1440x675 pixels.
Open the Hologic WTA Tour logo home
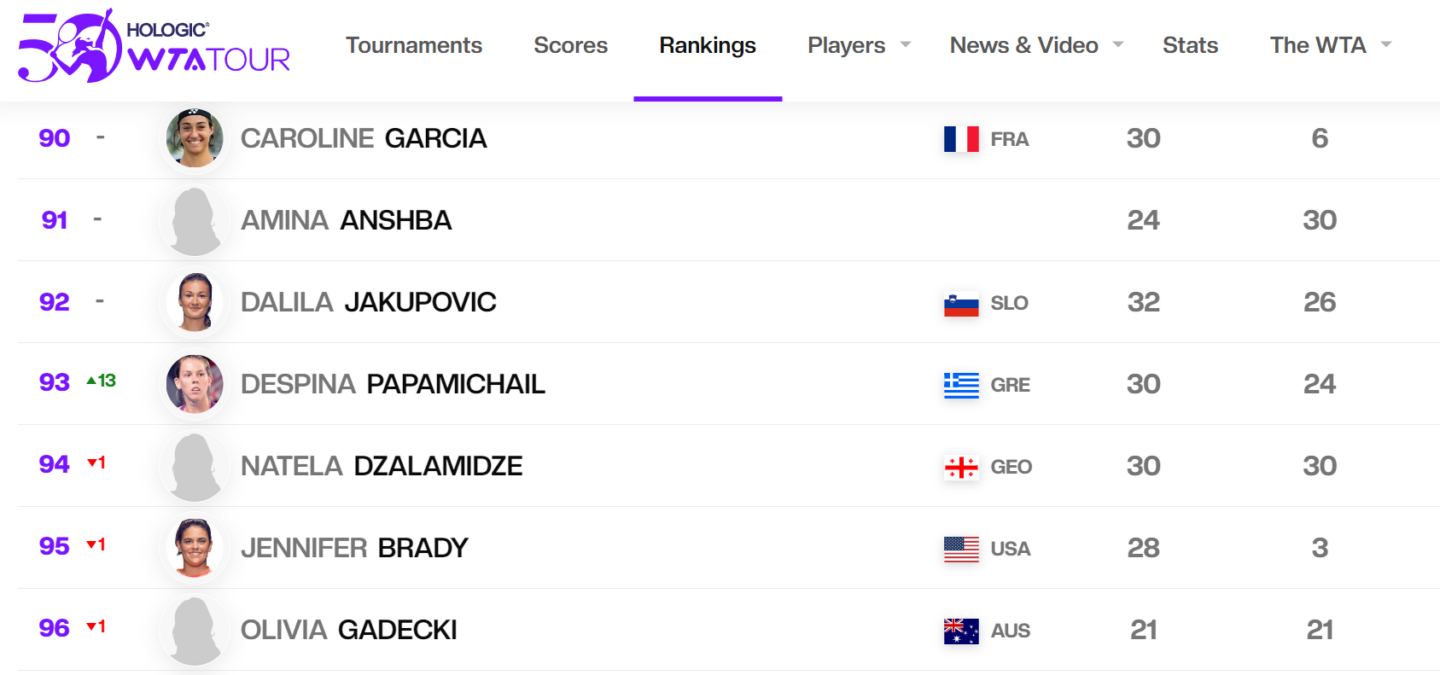point(154,46)
